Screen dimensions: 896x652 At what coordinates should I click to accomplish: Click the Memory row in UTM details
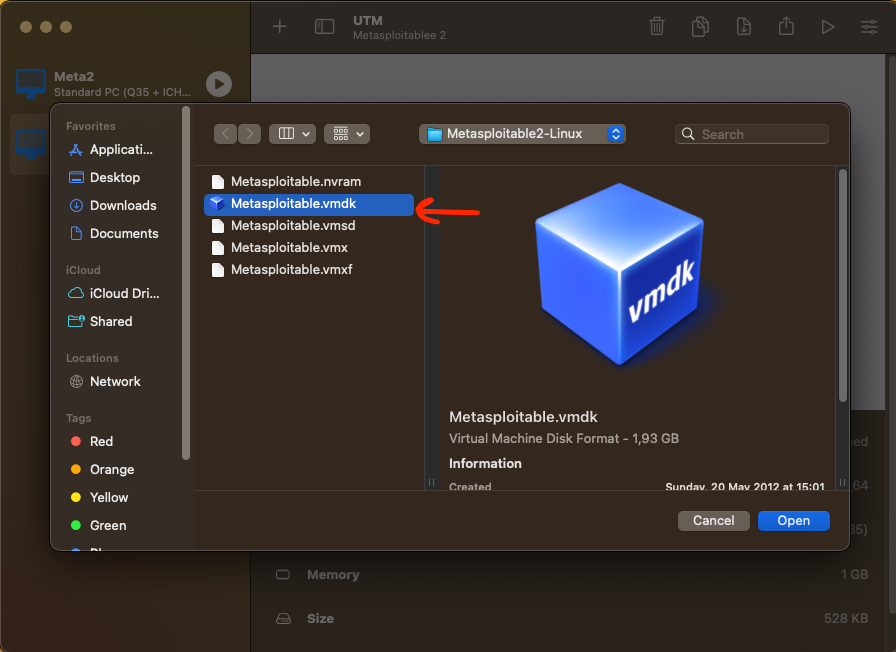(x=571, y=574)
